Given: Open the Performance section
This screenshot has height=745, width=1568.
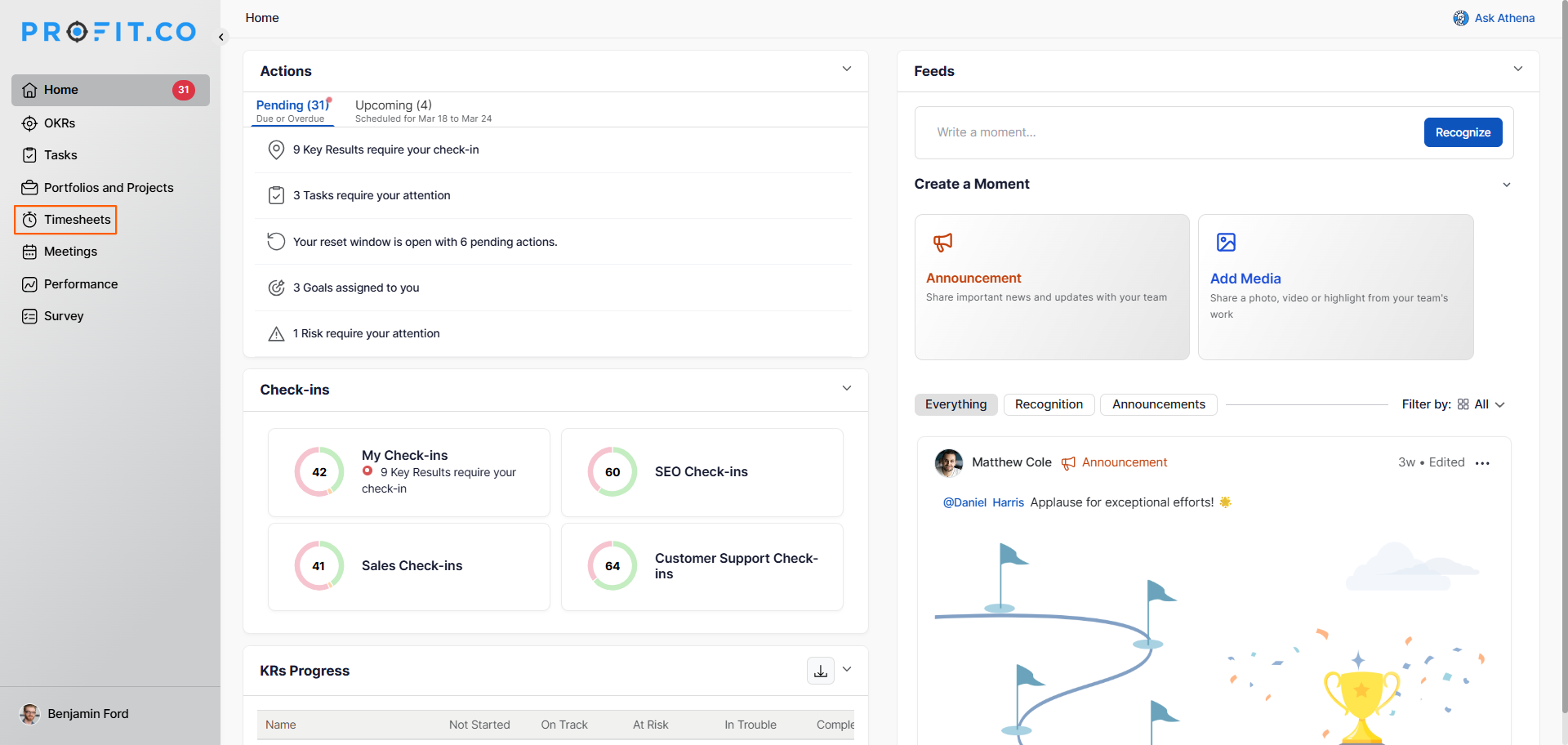Looking at the screenshot, I should (x=80, y=284).
